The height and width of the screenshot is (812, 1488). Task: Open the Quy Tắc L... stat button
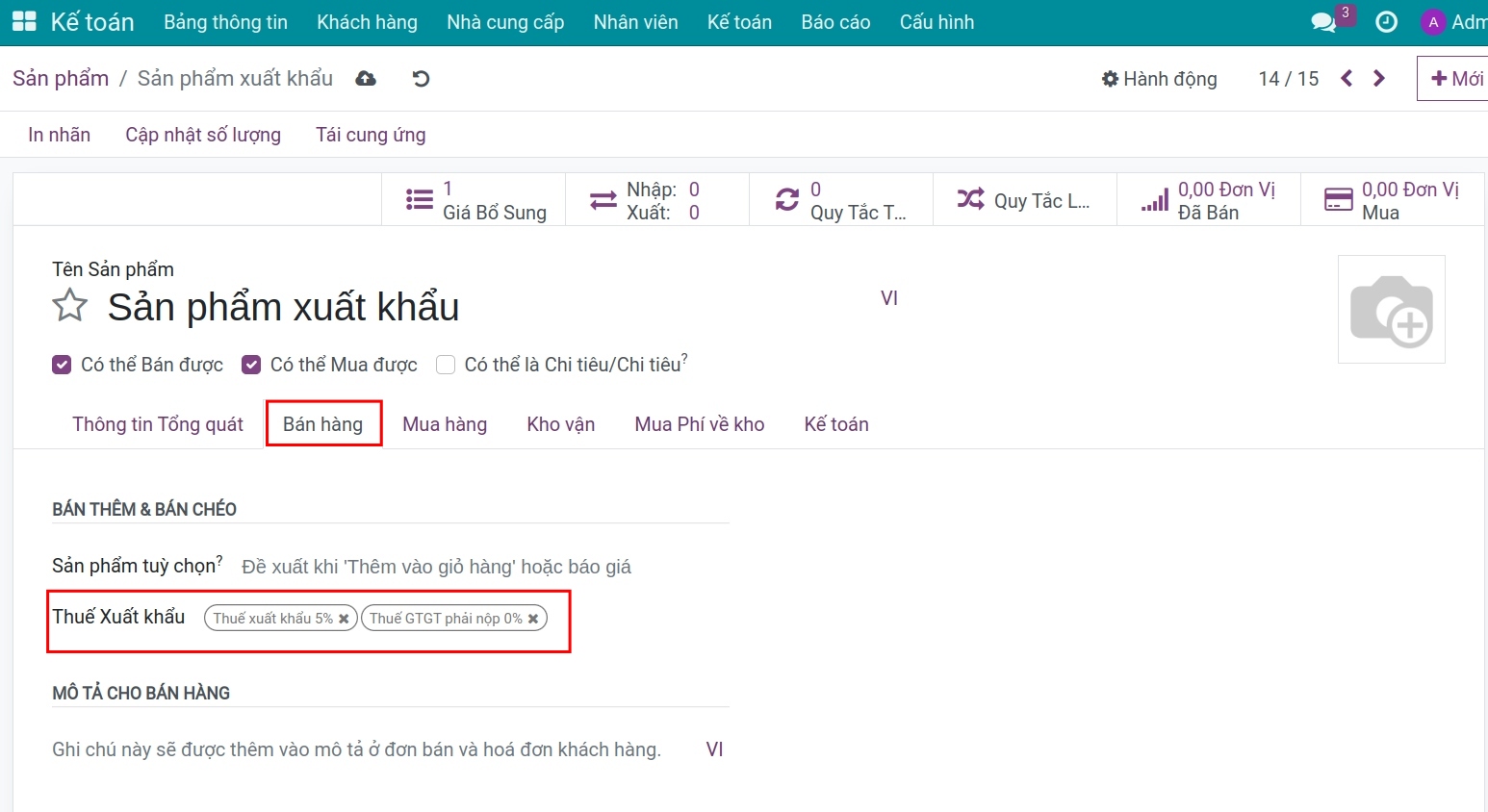1025,200
